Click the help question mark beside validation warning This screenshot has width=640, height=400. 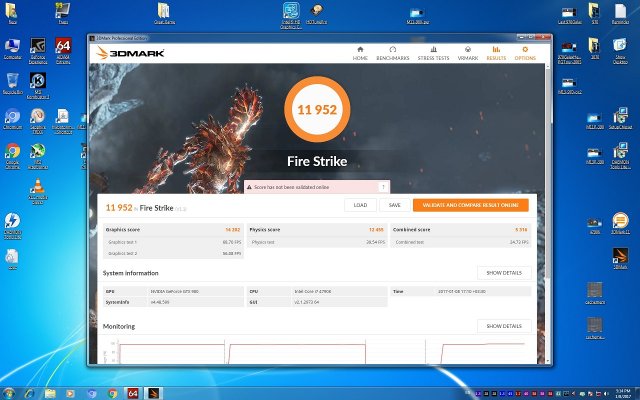tap(383, 187)
